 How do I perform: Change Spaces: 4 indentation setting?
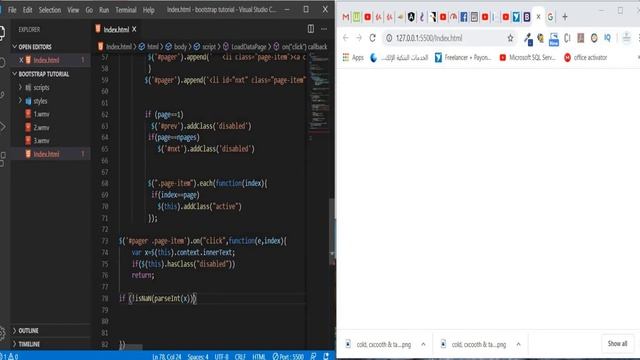coord(198,356)
